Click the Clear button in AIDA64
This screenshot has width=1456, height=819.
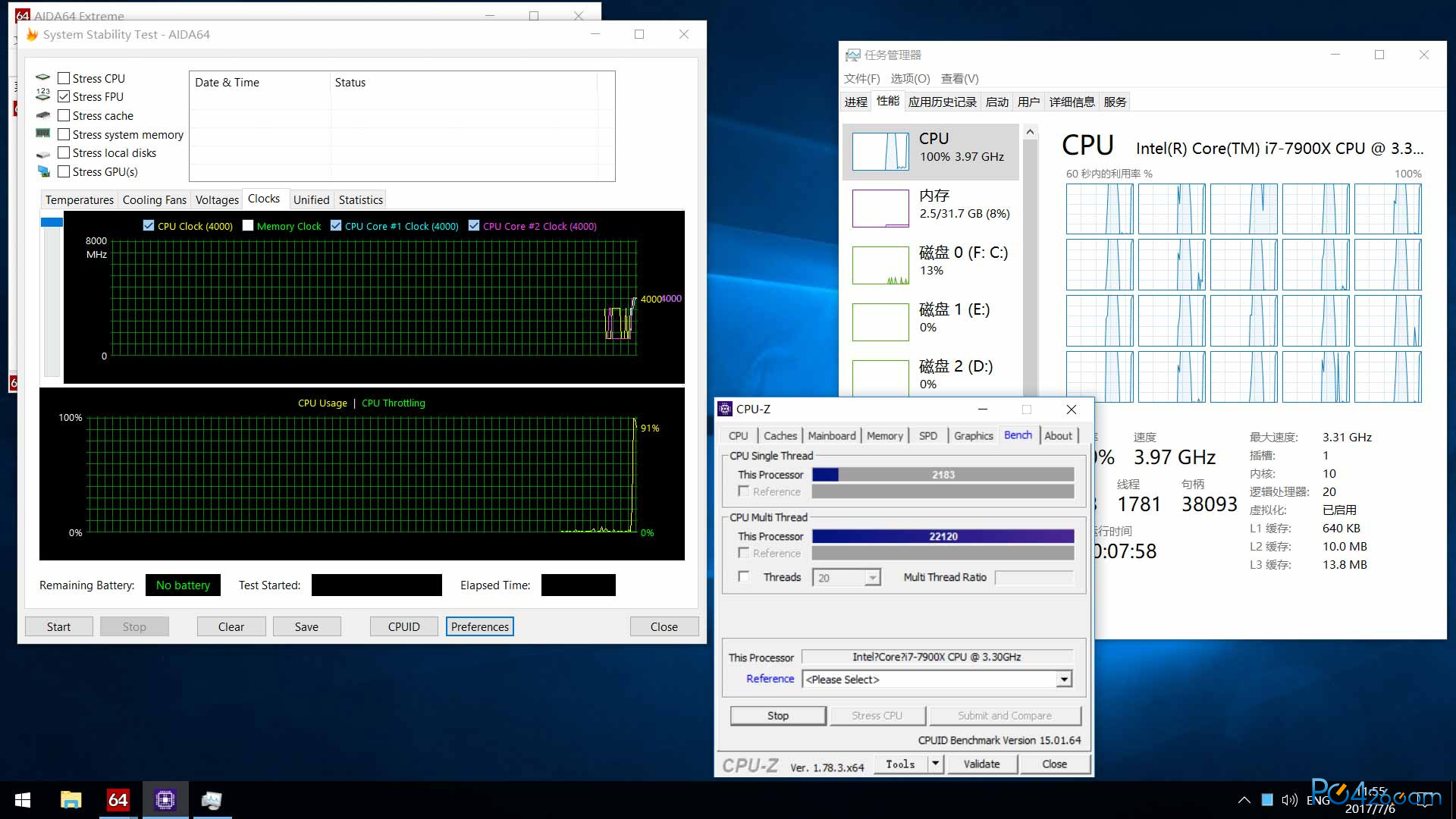pos(231,626)
